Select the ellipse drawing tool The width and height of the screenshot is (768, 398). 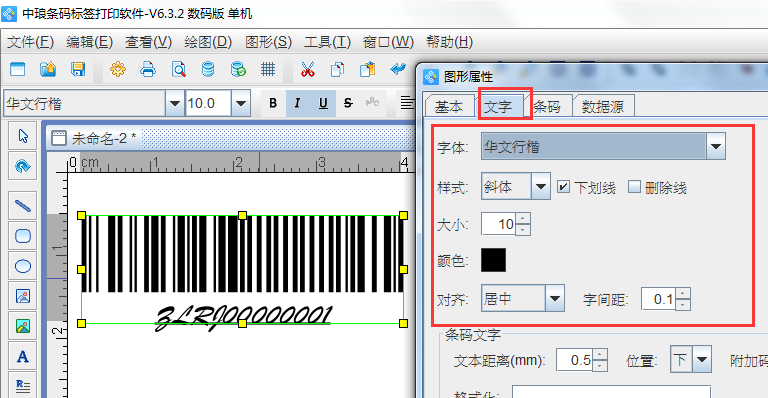point(23,266)
